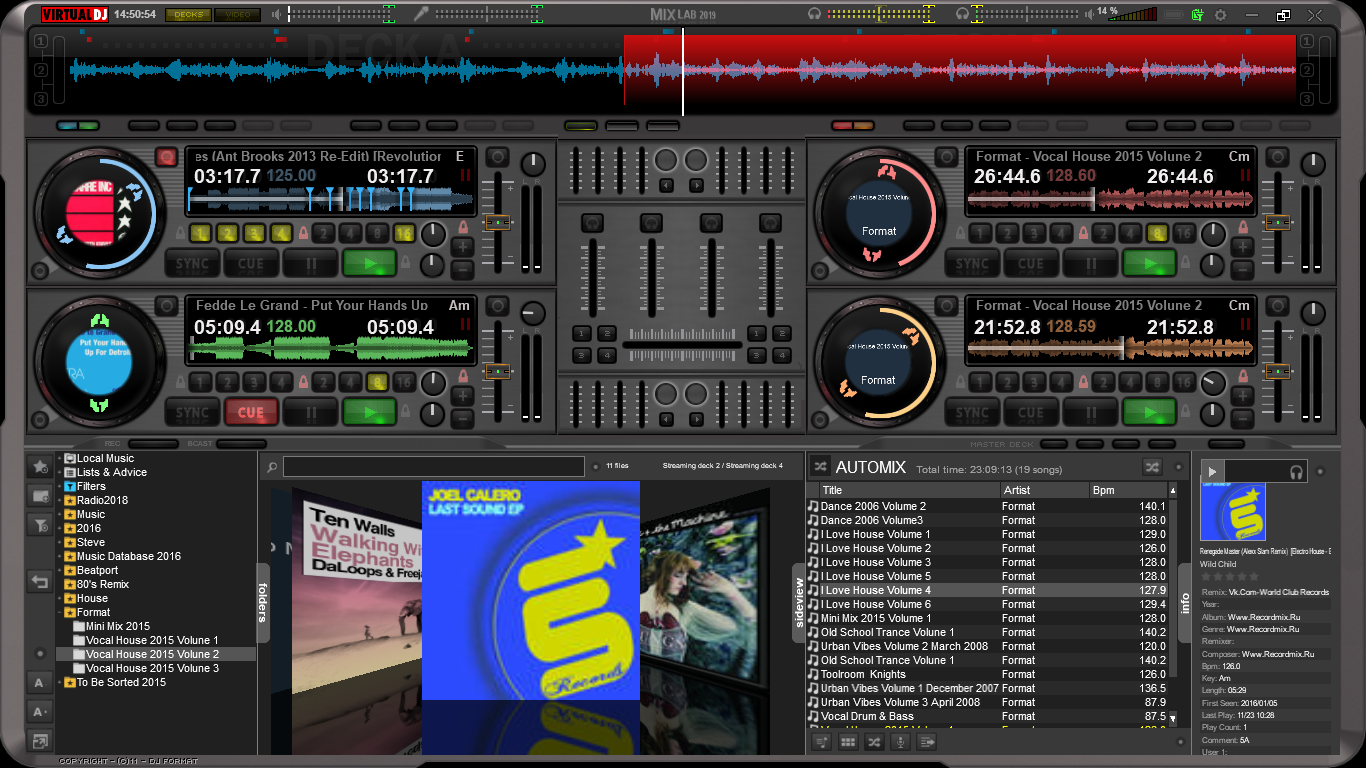Select the Joel Calero Last Sound EP cover
The height and width of the screenshot is (768, 1366).
tap(530, 590)
